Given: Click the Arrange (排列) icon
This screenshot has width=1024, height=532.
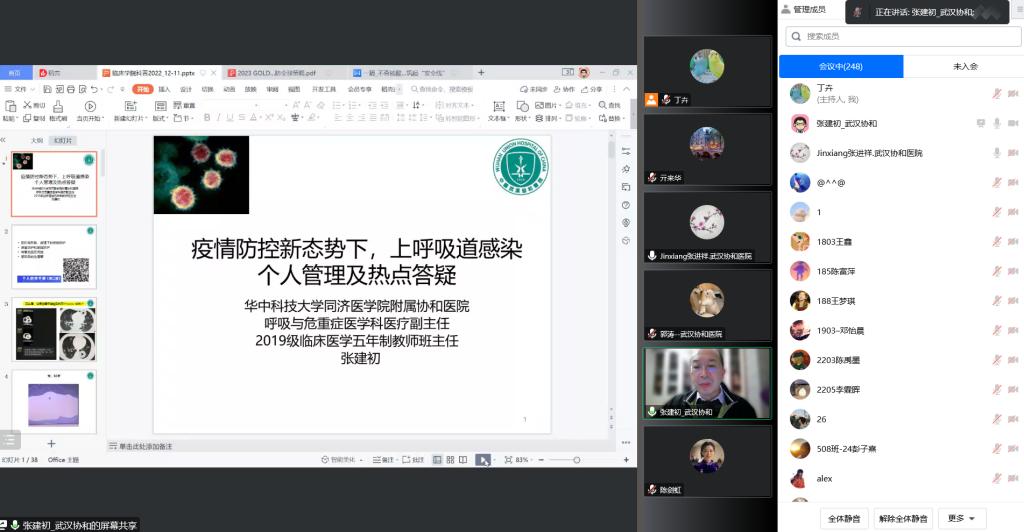Looking at the screenshot, I should click(x=539, y=118).
